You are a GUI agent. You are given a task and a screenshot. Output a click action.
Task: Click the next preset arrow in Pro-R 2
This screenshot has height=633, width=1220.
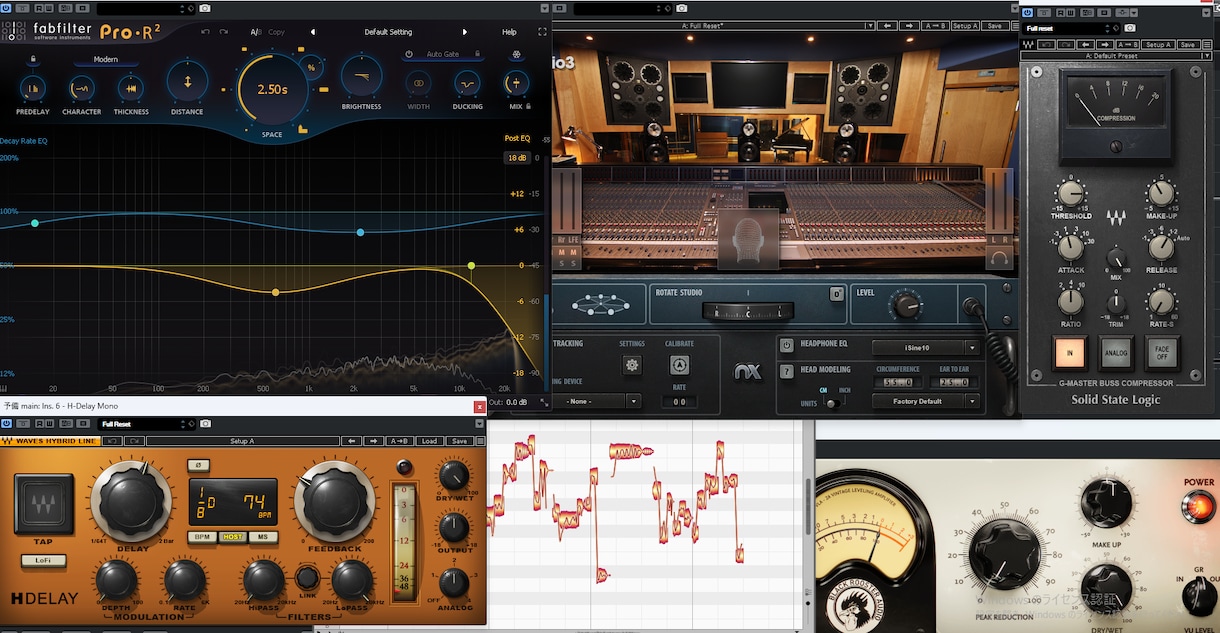465,32
